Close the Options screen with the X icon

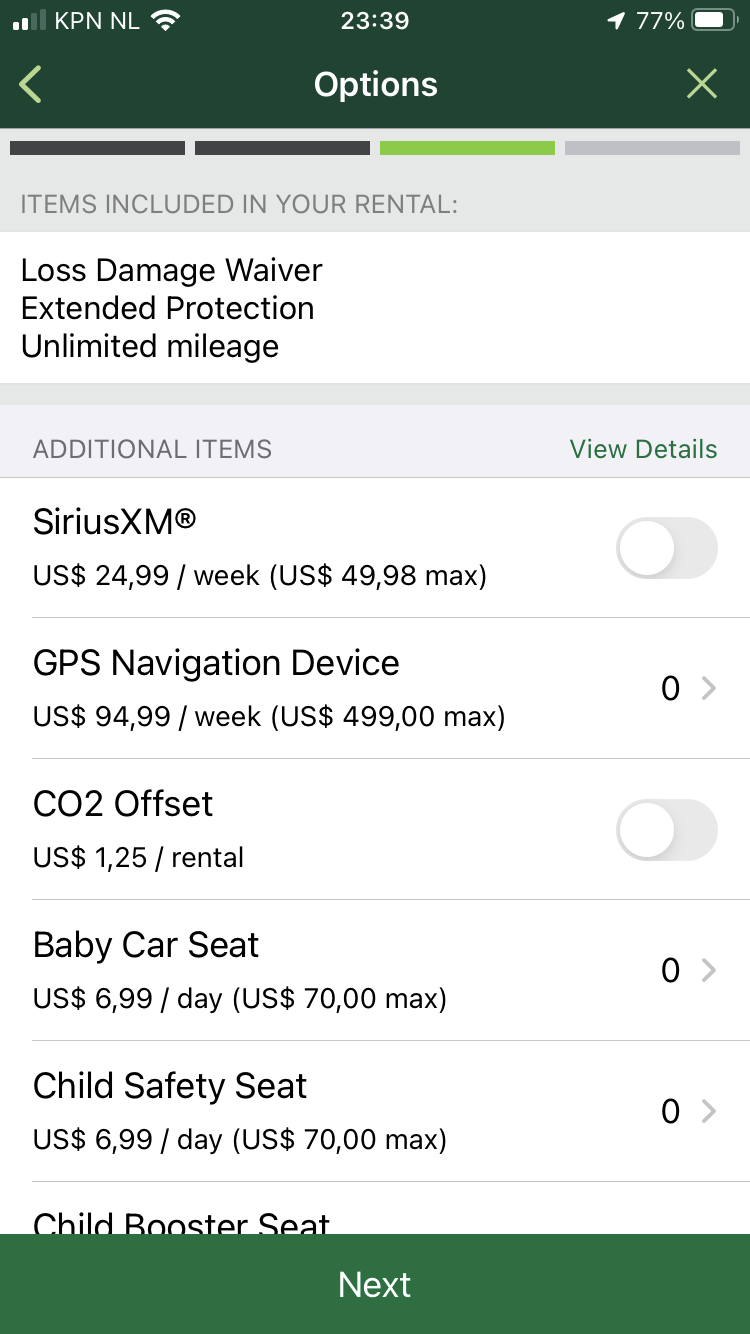pyautogui.click(x=702, y=85)
